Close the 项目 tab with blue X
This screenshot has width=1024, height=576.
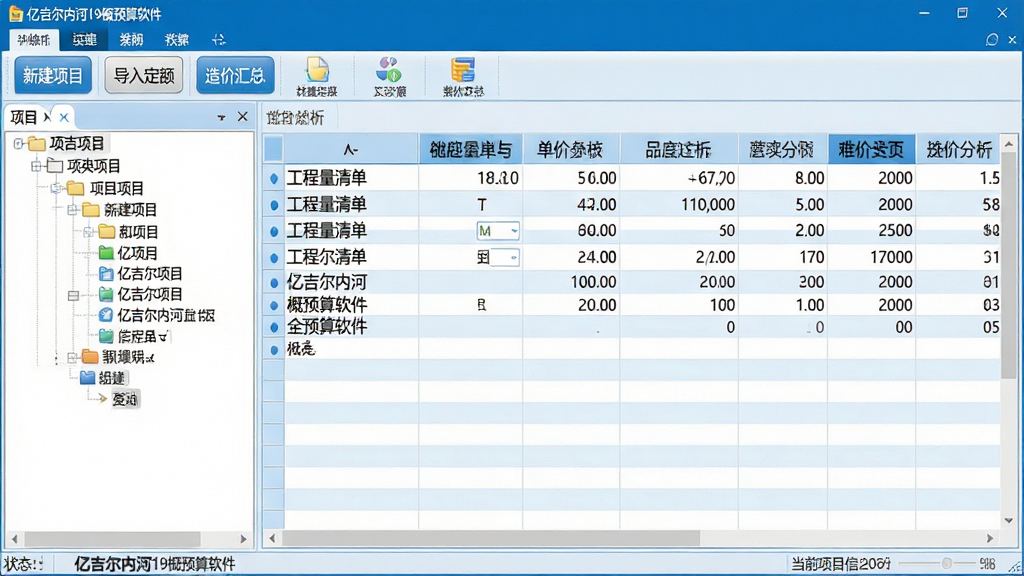tap(64, 118)
